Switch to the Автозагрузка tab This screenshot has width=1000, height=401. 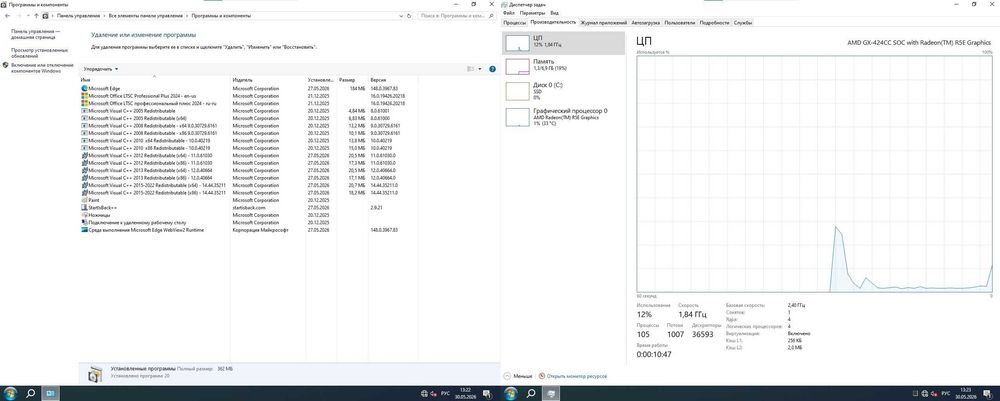tap(645, 22)
